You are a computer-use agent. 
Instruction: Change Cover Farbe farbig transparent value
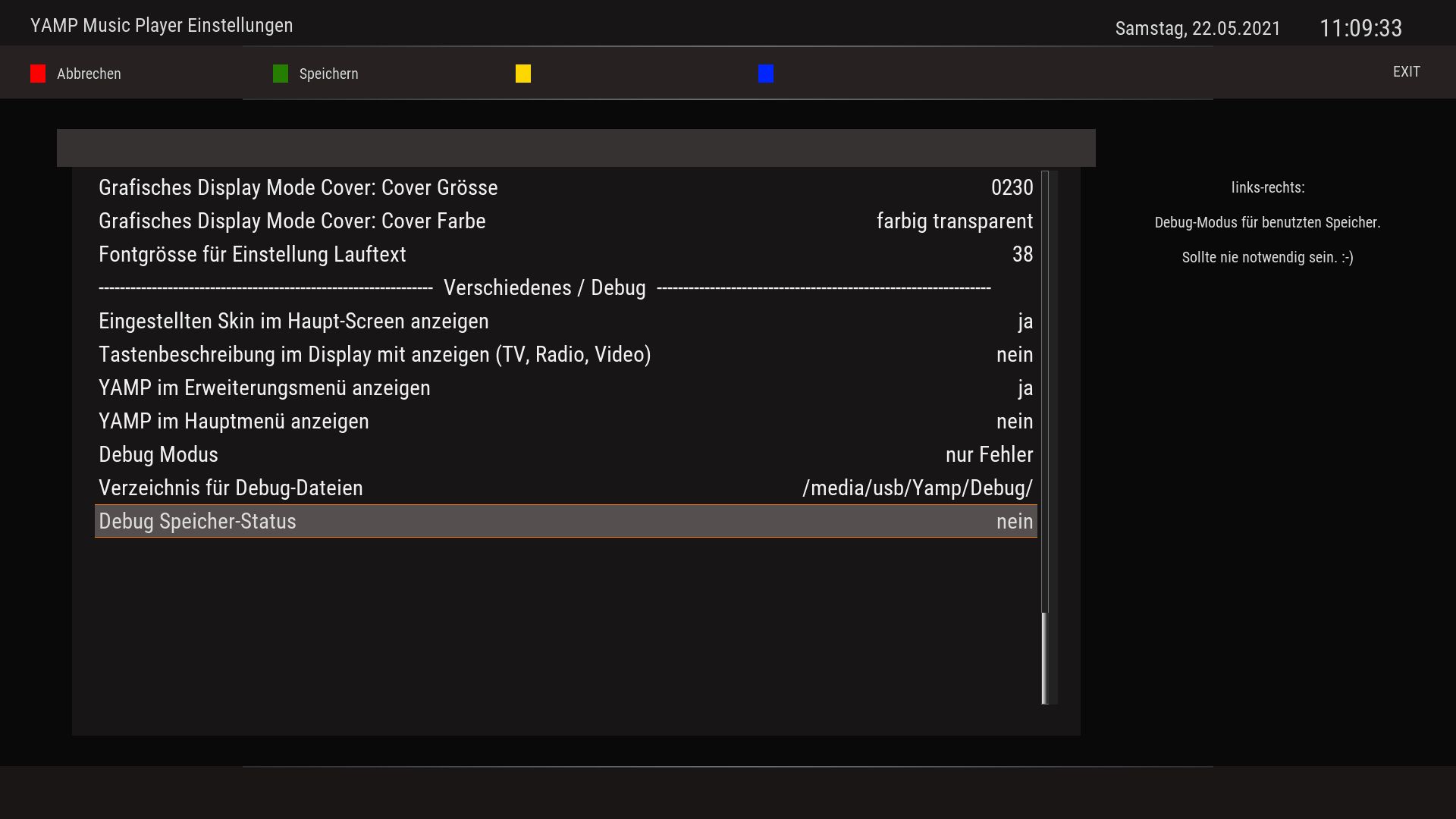[954, 221]
